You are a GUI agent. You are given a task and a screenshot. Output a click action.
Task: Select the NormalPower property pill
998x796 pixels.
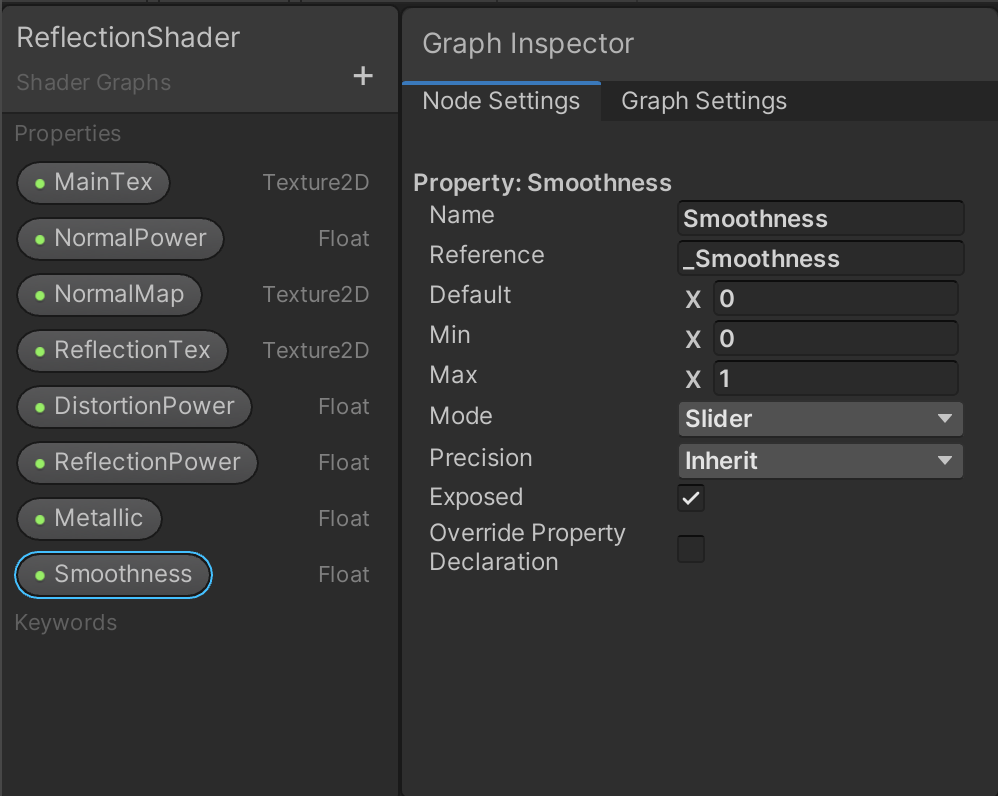coord(120,239)
